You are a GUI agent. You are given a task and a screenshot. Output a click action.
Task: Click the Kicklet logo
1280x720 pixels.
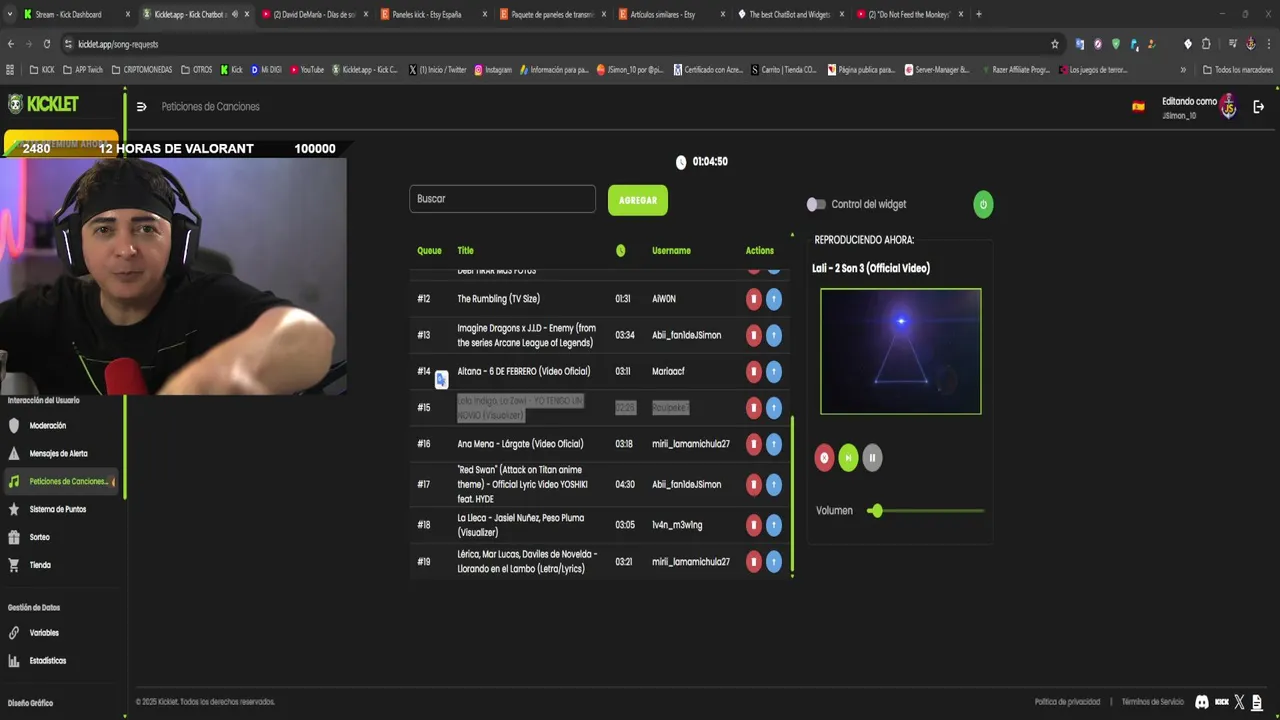coord(43,104)
